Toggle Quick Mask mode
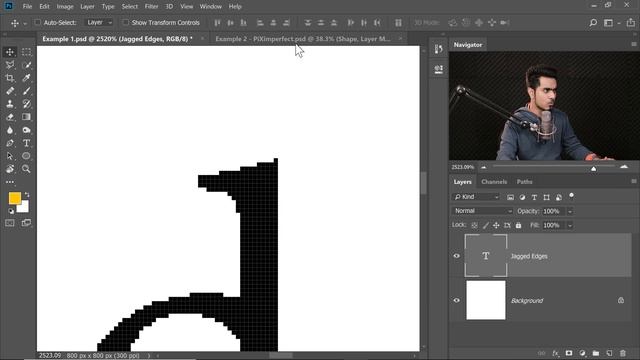 [x=10, y=223]
